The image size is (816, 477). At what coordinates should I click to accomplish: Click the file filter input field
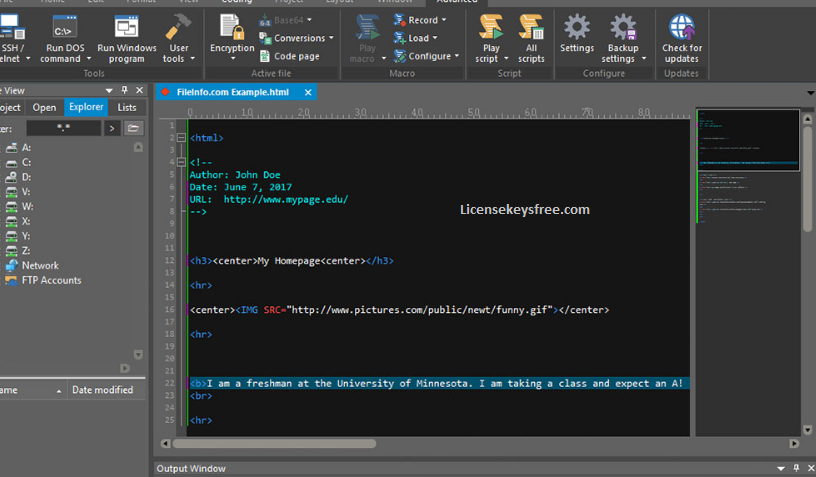(63, 128)
